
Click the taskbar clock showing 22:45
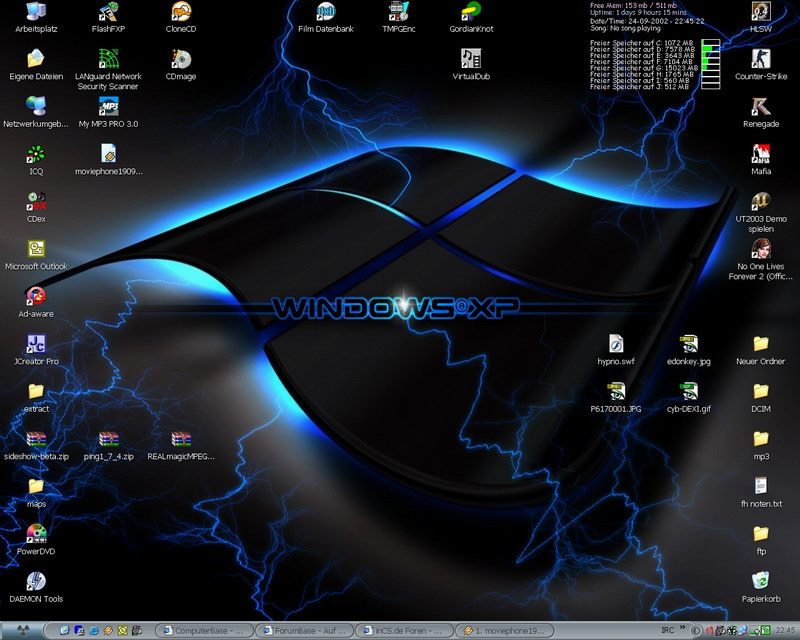tap(785, 631)
